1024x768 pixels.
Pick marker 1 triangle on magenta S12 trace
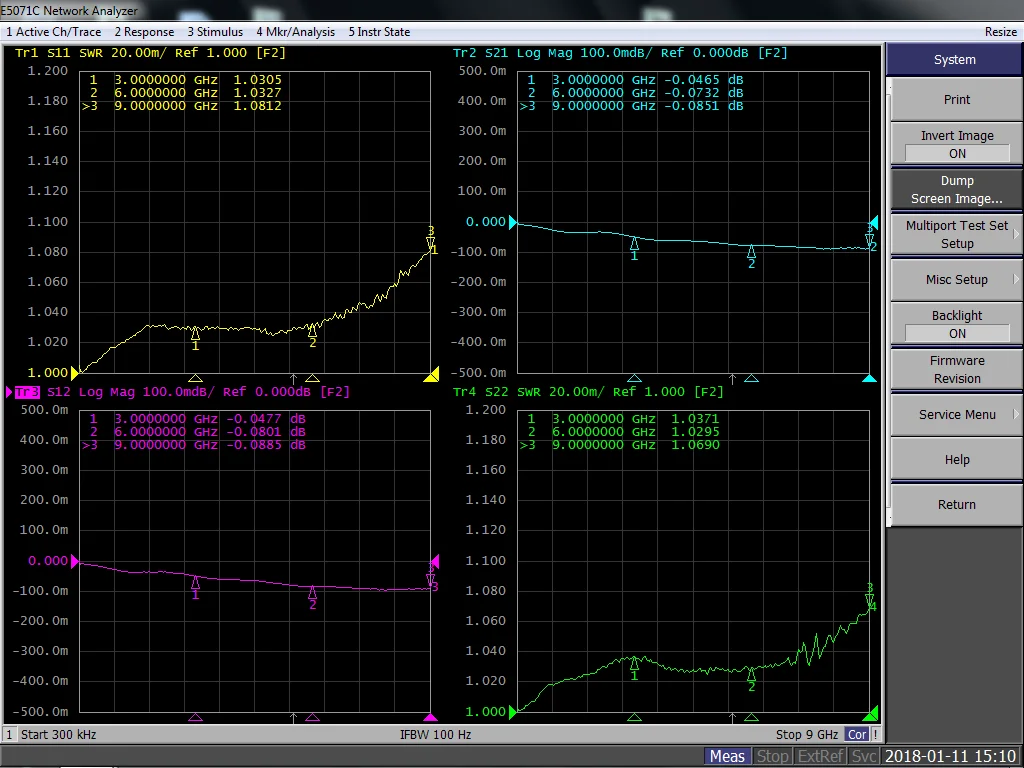195,583
